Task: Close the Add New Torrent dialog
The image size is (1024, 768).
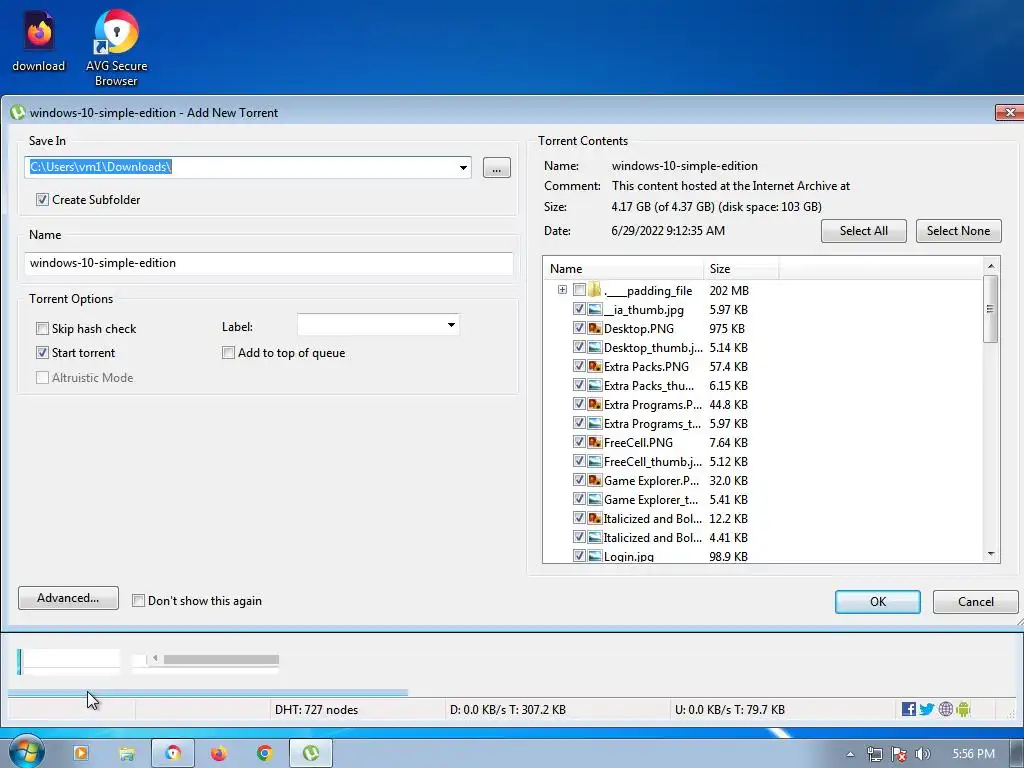Action: (1009, 112)
